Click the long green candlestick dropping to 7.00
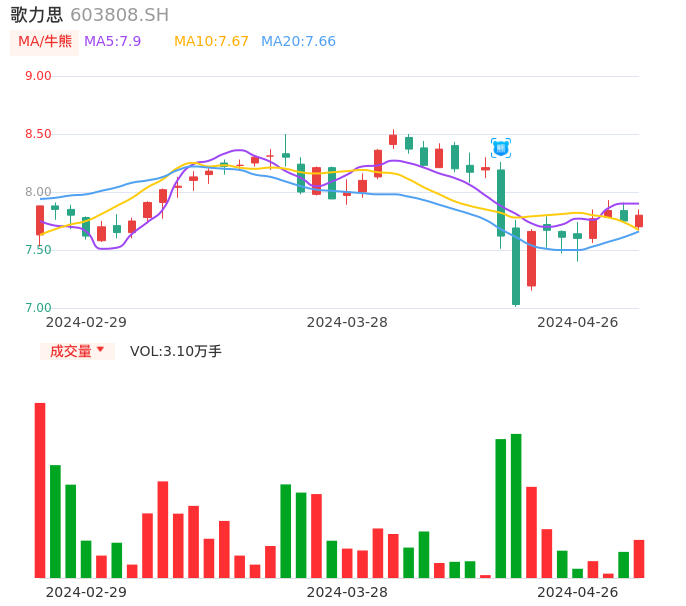 pyautogui.click(x=516, y=266)
